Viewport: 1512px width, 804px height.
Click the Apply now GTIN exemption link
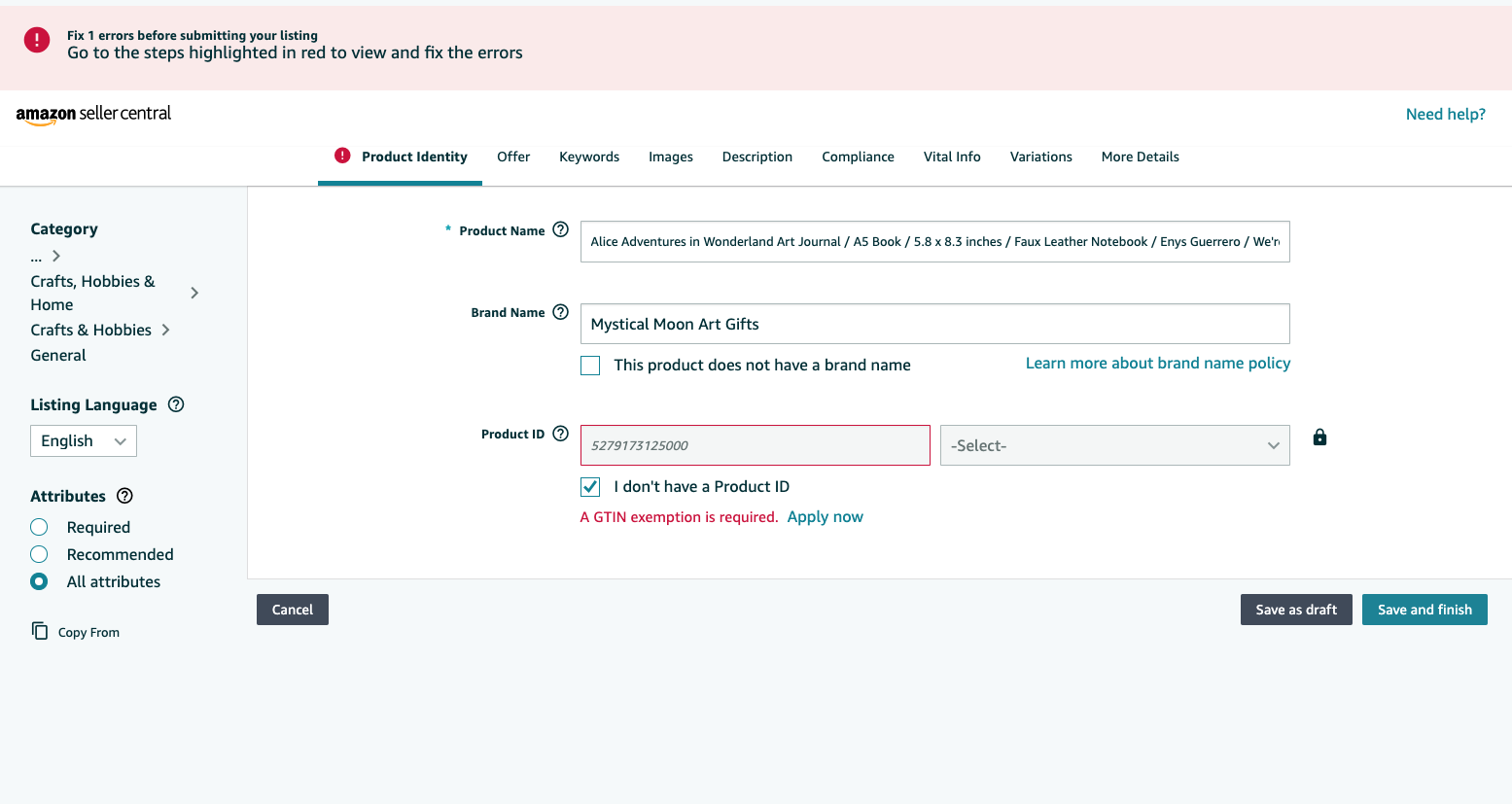(x=826, y=517)
